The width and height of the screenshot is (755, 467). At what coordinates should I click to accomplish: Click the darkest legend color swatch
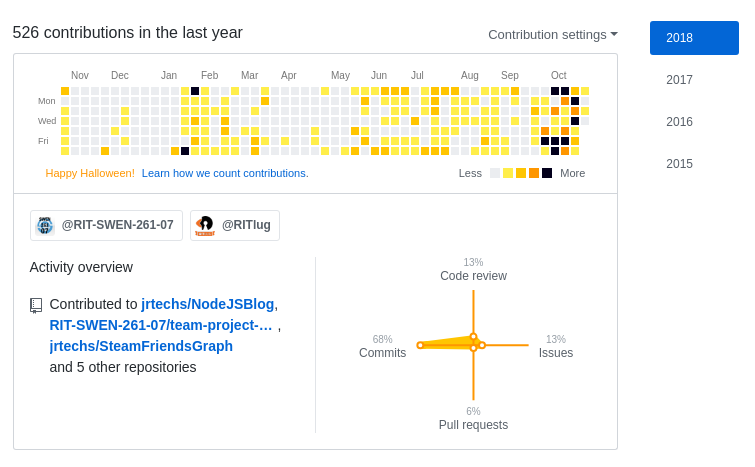coord(547,173)
